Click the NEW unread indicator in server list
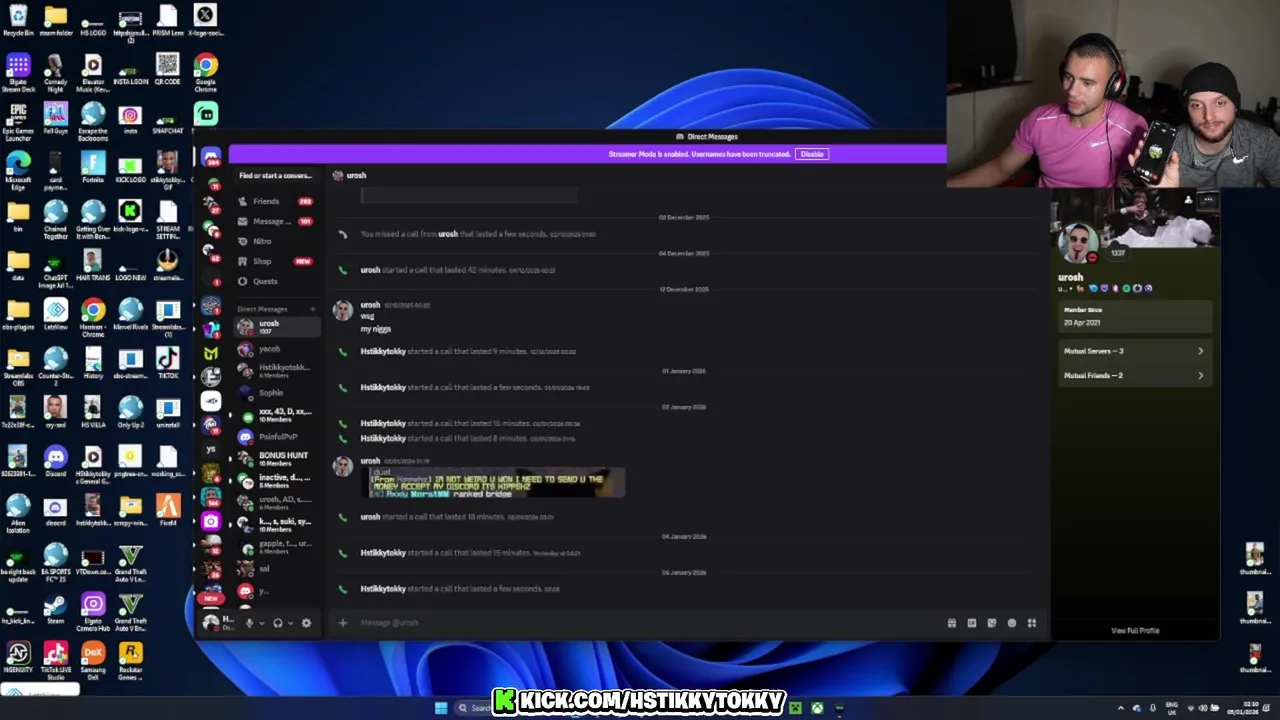The height and width of the screenshot is (720, 1280). pos(210,598)
